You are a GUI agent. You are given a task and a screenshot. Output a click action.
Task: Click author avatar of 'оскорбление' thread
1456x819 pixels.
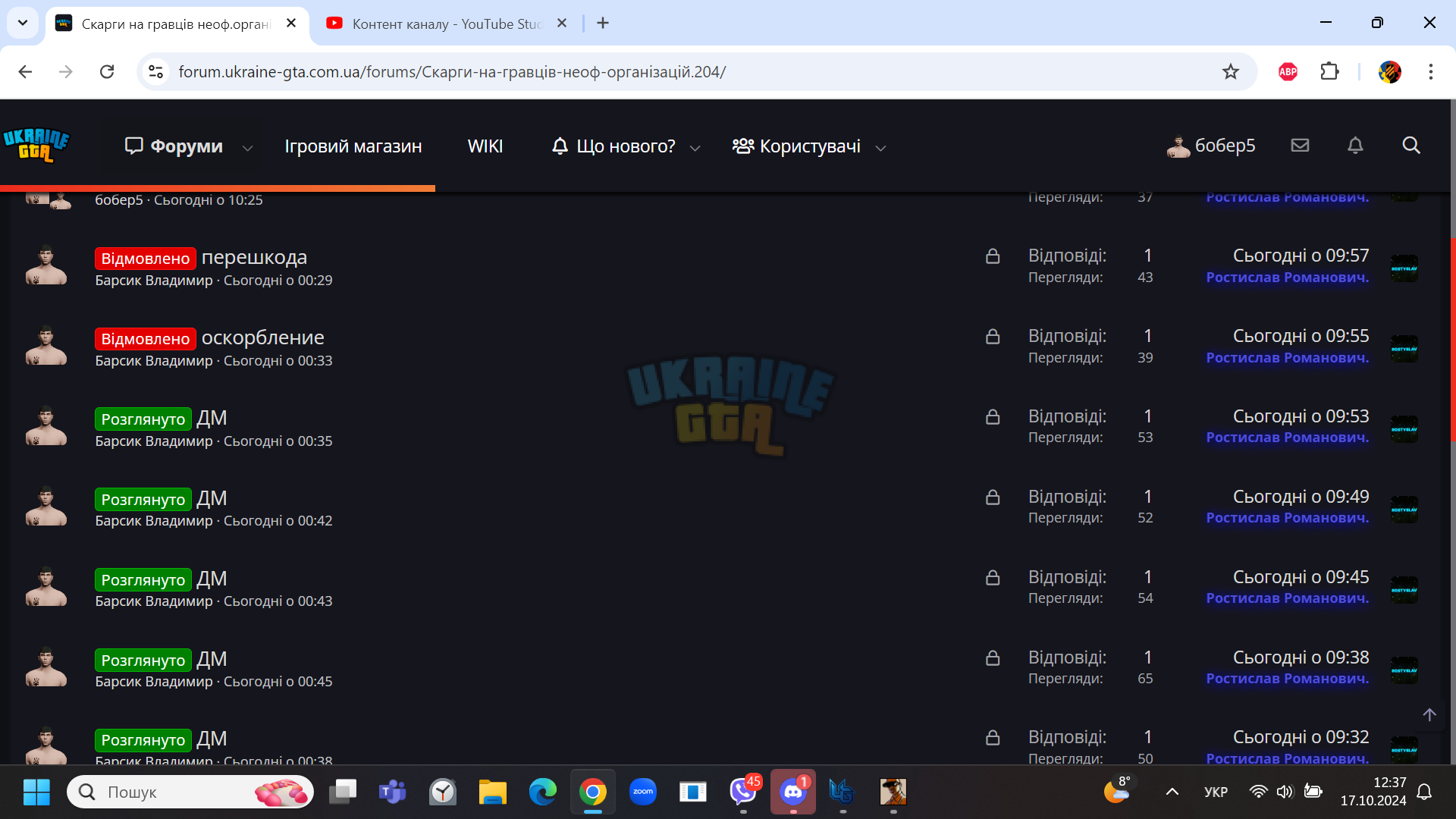coord(46,345)
